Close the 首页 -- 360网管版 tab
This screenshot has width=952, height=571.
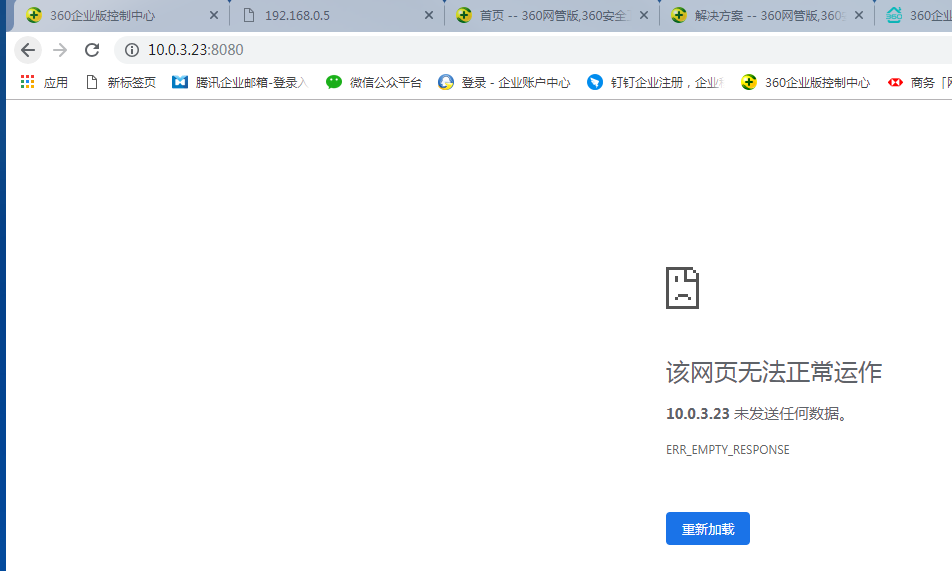tap(644, 16)
